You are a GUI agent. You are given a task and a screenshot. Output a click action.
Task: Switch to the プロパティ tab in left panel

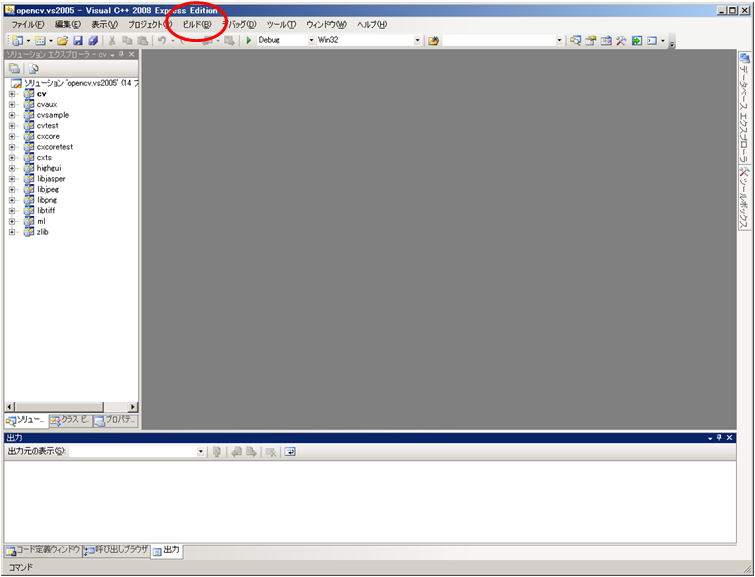click(116, 420)
